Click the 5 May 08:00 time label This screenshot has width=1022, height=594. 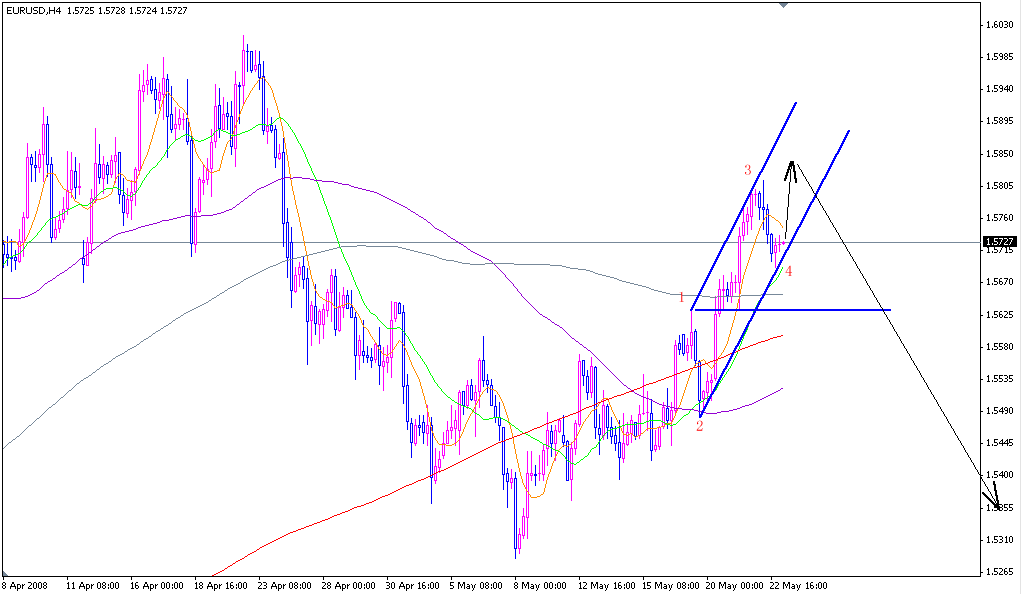476,586
